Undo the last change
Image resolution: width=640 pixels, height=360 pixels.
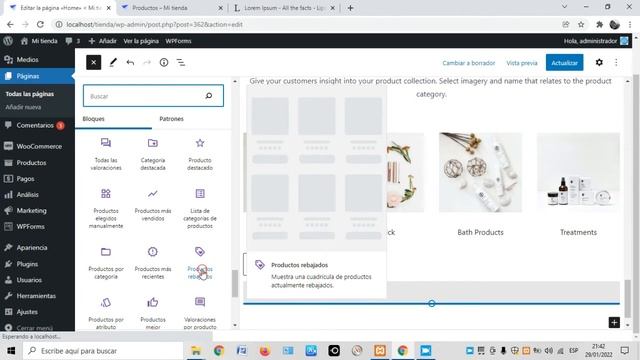(130, 62)
